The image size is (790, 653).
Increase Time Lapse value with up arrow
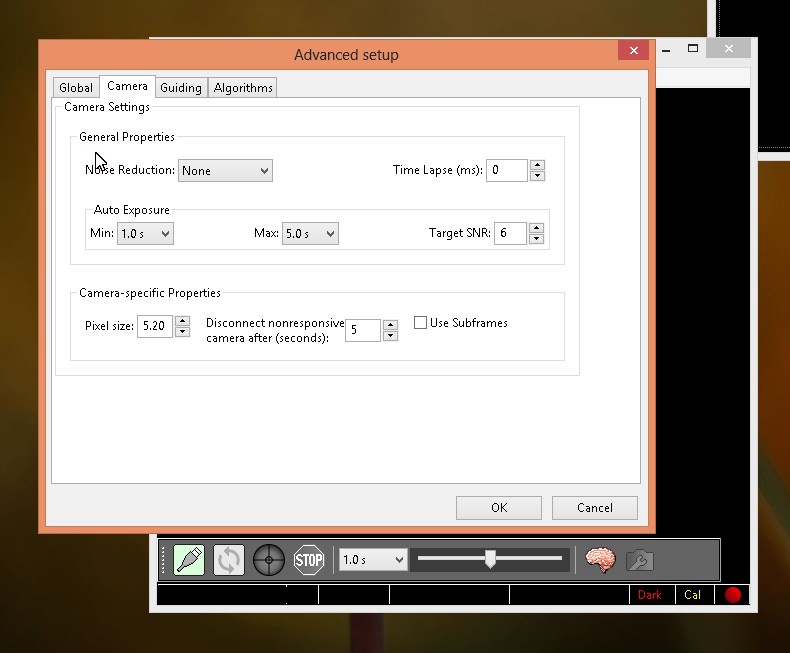[x=538, y=165]
